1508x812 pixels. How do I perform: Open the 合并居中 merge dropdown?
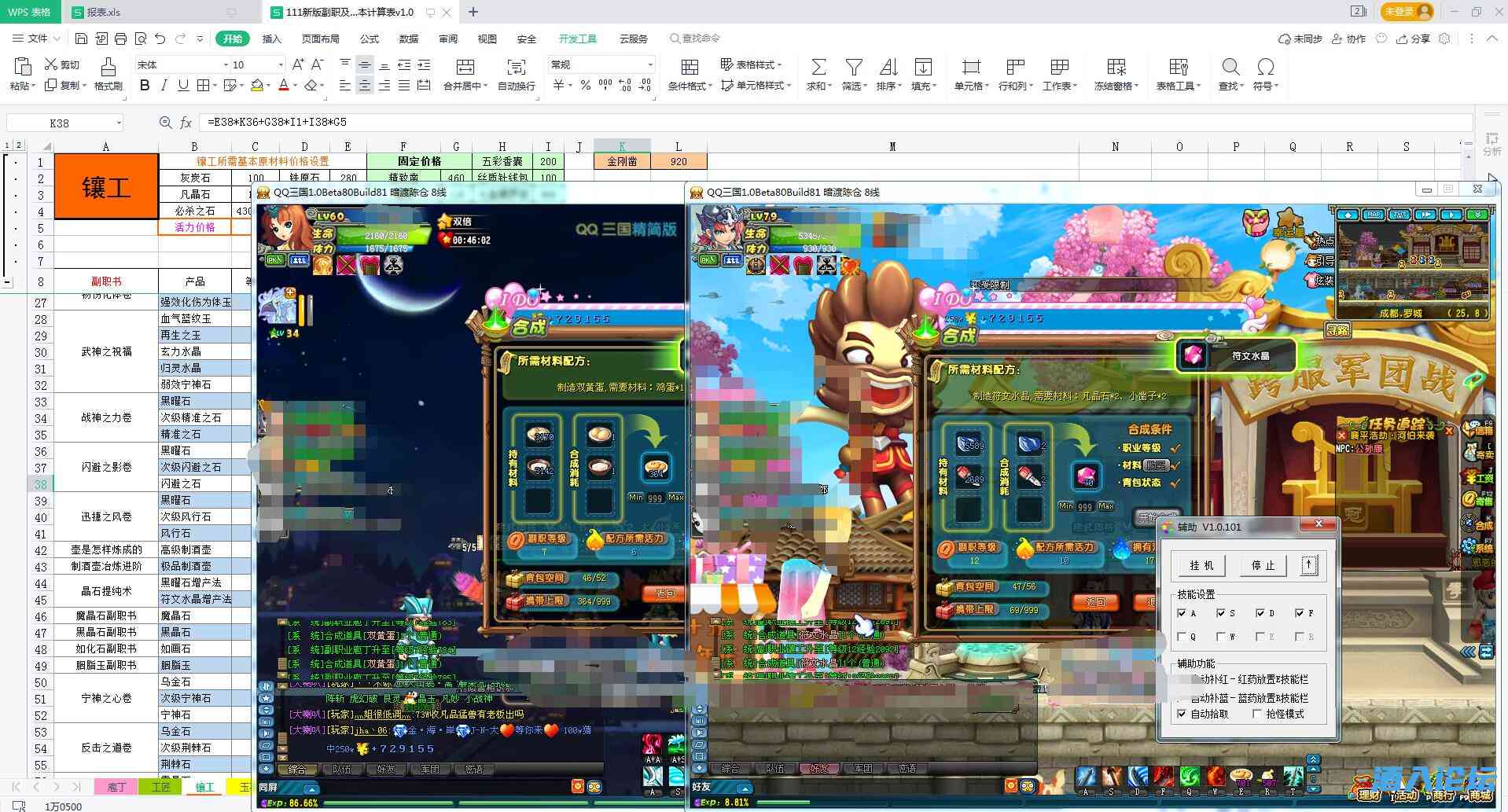(465, 86)
